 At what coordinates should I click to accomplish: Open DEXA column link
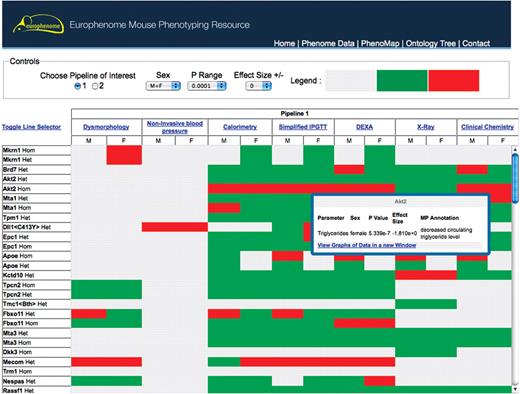click(x=364, y=127)
